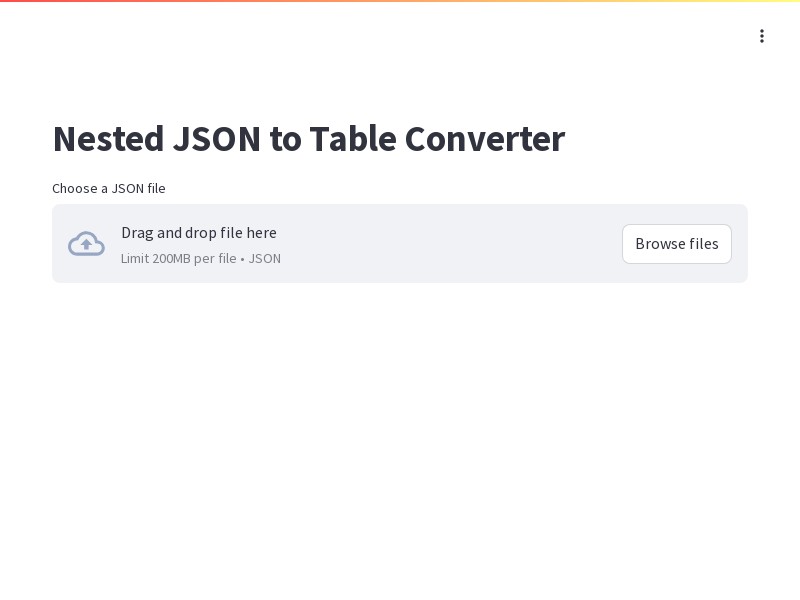Click the word 'Nested' in the page title
Viewport: 800px width, 600px height.
[108, 139]
